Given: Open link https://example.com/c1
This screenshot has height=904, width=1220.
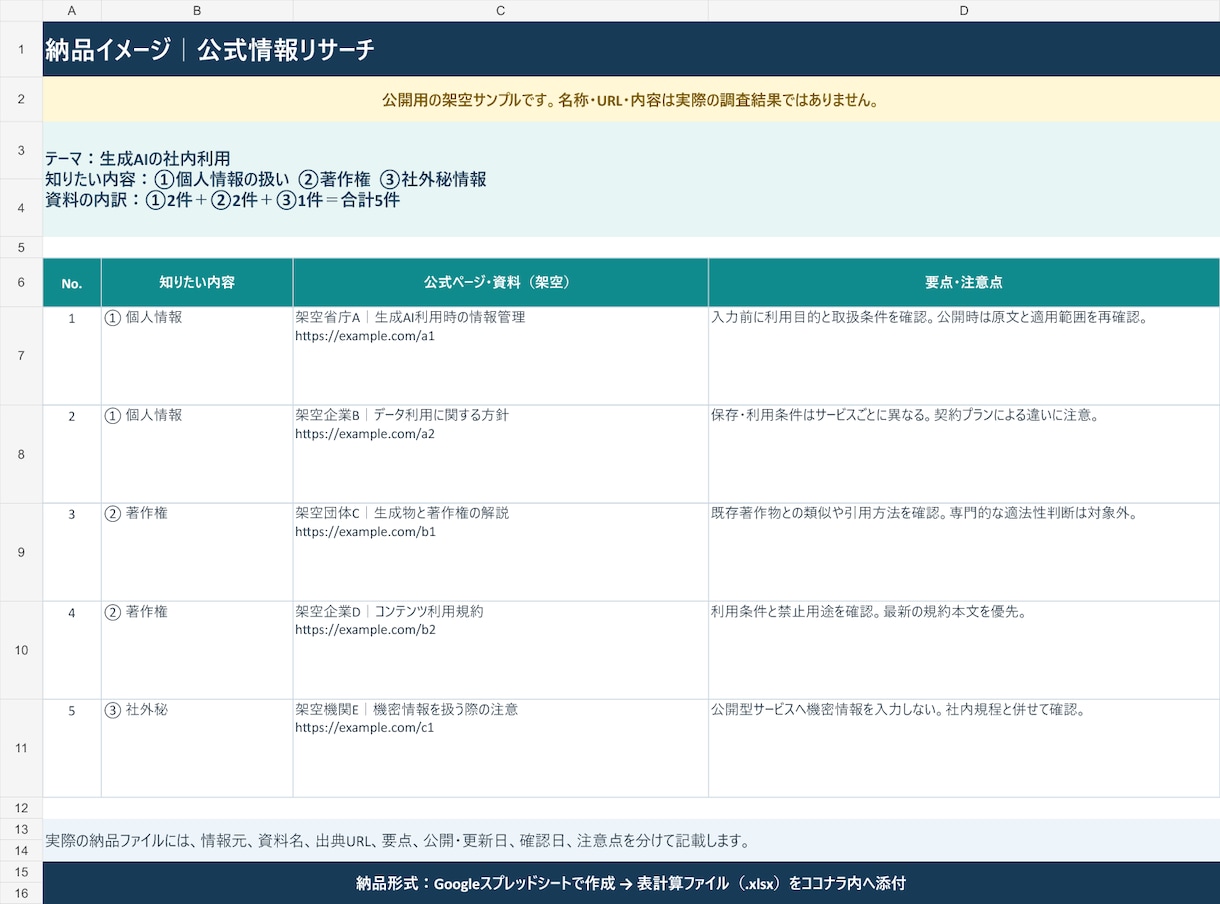Looking at the screenshot, I should (x=364, y=728).
